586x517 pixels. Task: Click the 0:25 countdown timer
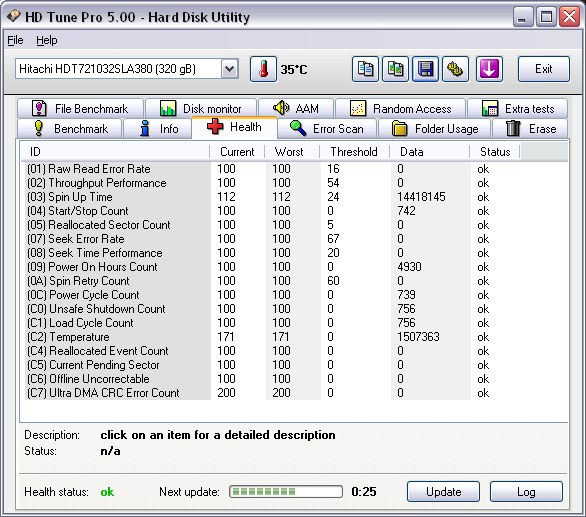pos(364,492)
